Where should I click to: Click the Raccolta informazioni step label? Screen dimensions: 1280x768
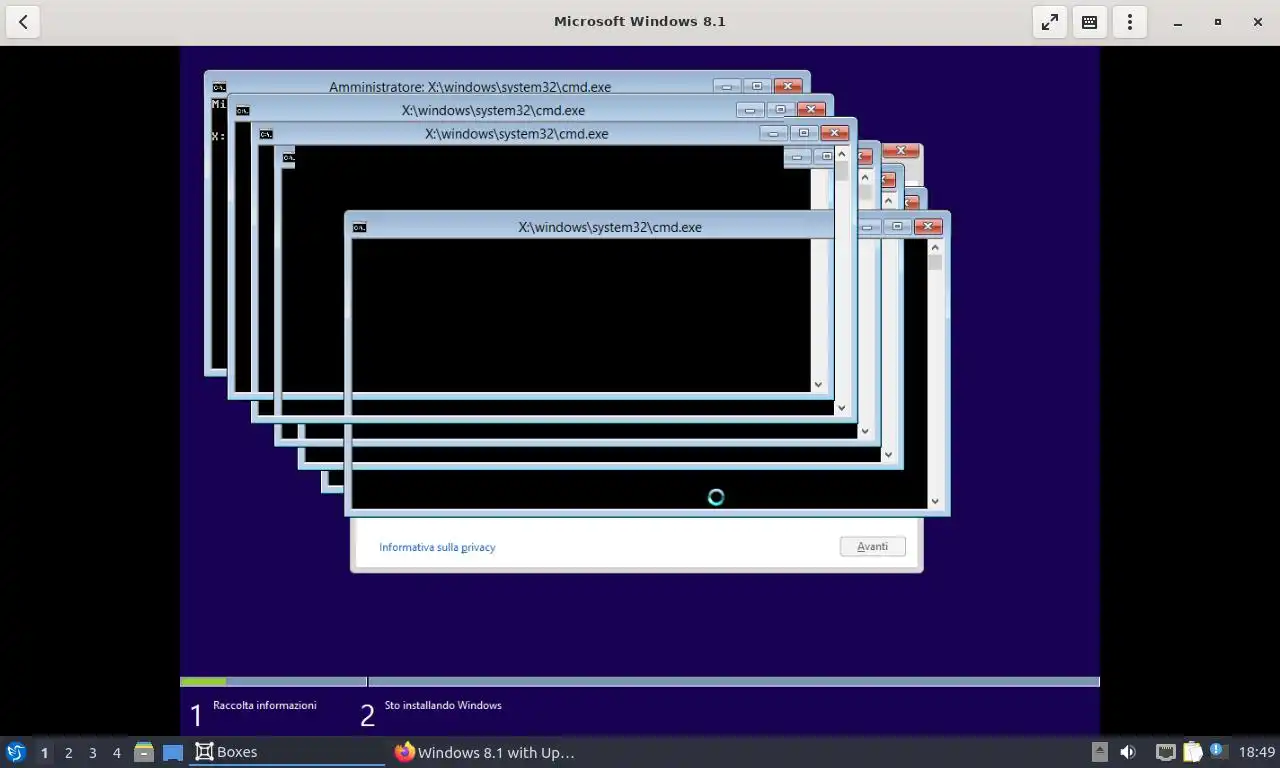pos(264,705)
